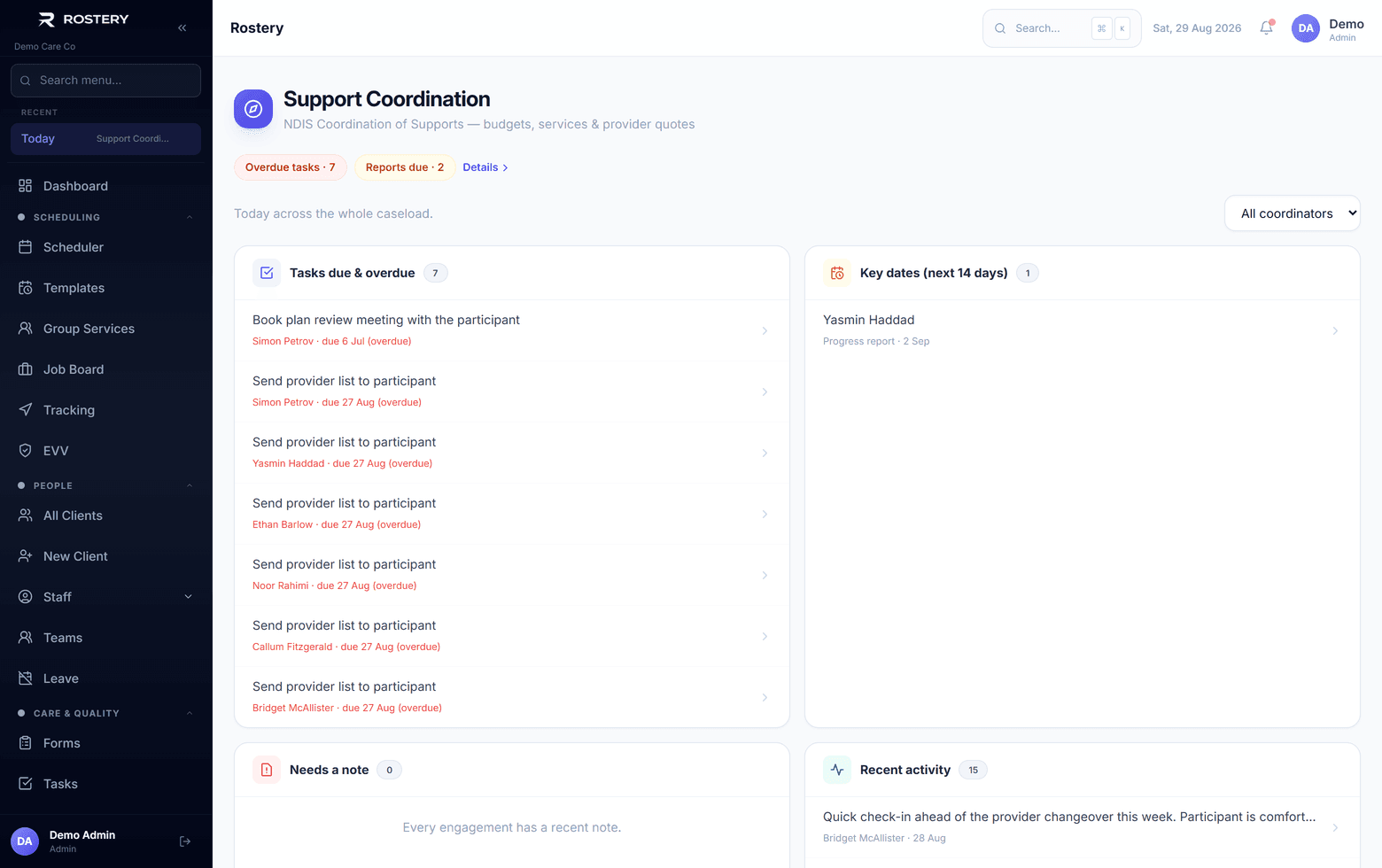Image resolution: width=1382 pixels, height=868 pixels.
Task: Open Staff menu item
Action: coord(106,597)
